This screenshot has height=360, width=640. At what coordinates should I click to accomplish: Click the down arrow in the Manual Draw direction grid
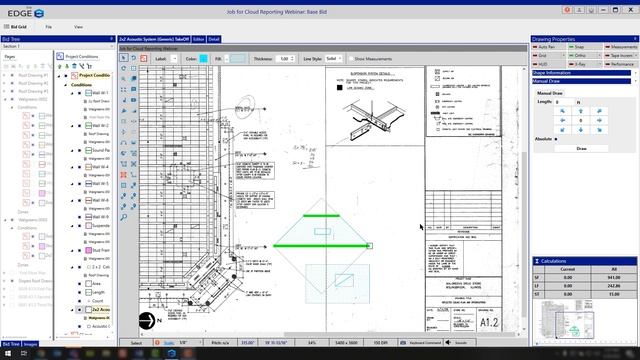581,130
